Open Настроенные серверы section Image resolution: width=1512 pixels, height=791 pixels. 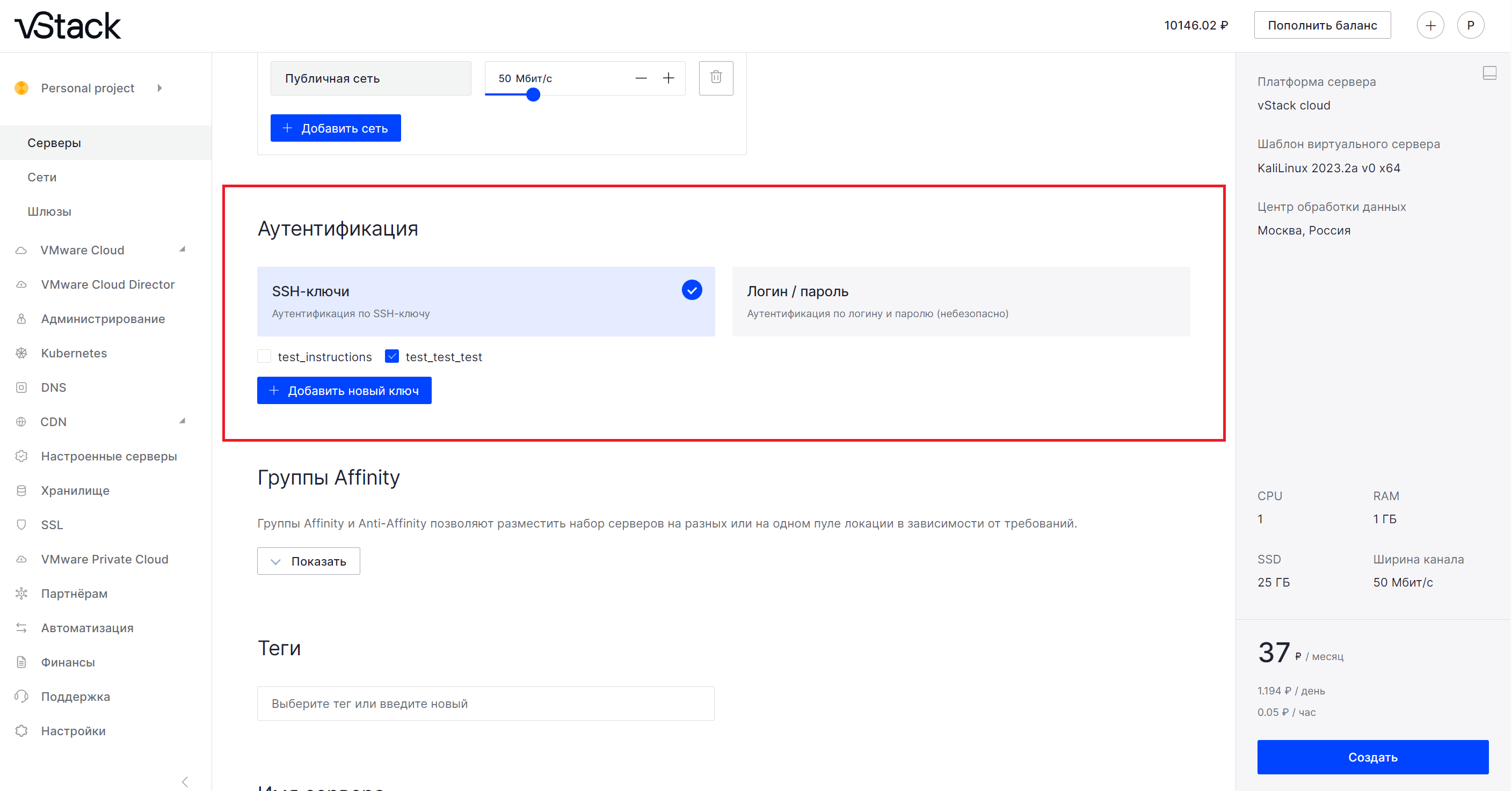(x=109, y=456)
